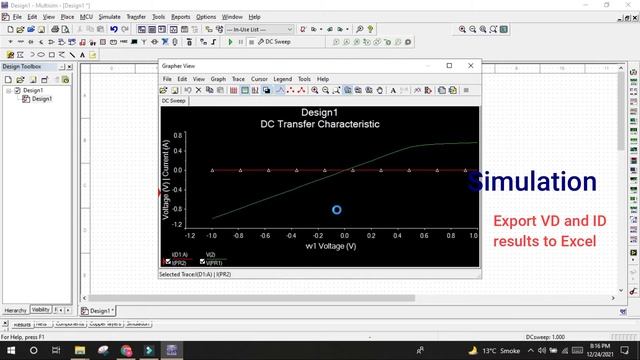
Task: Click the Undo arrow in the main toolbar
Action: point(114,29)
